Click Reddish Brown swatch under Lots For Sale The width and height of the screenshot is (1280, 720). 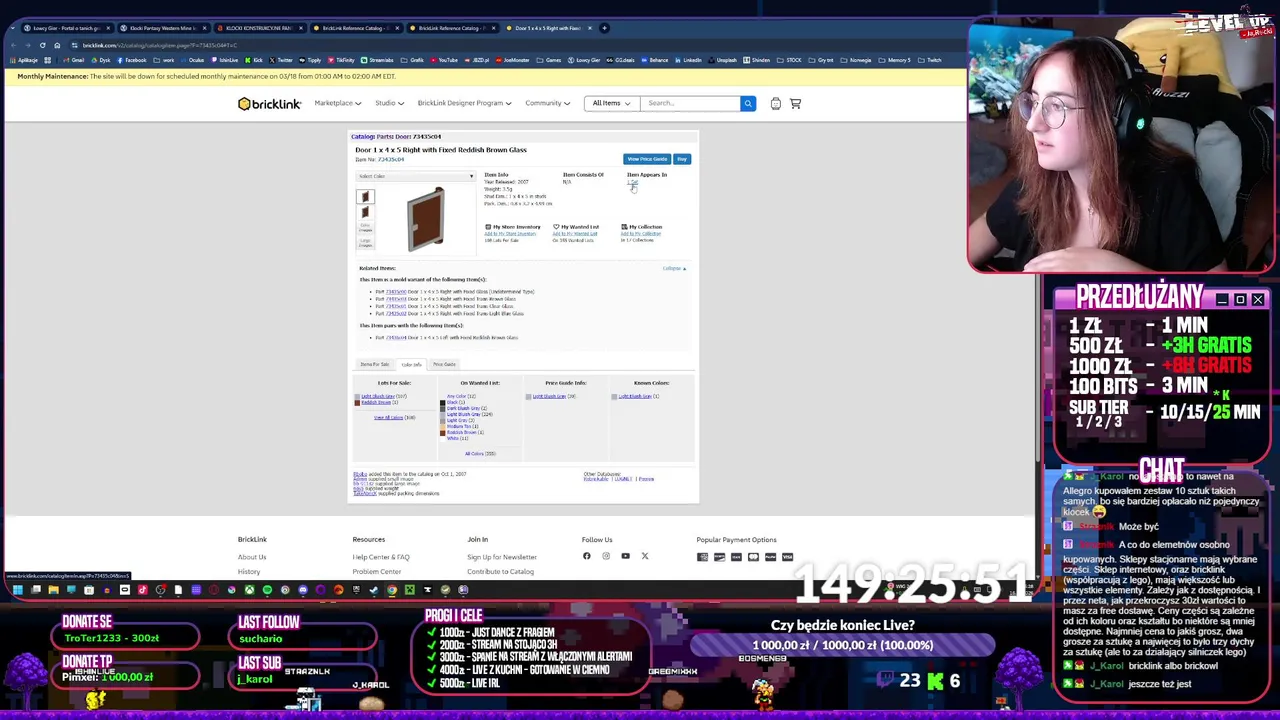coord(357,403)
